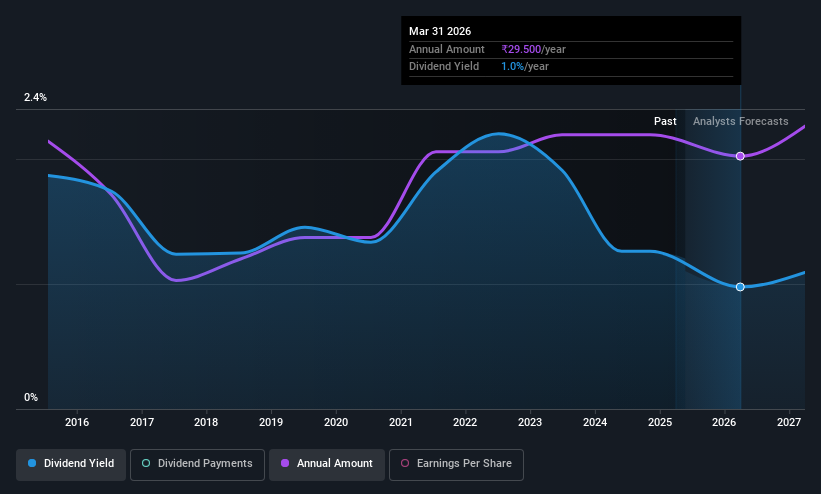Click the 2.4% y-axis label
Screen dimensions: 821x494
[x=35, y=97]
